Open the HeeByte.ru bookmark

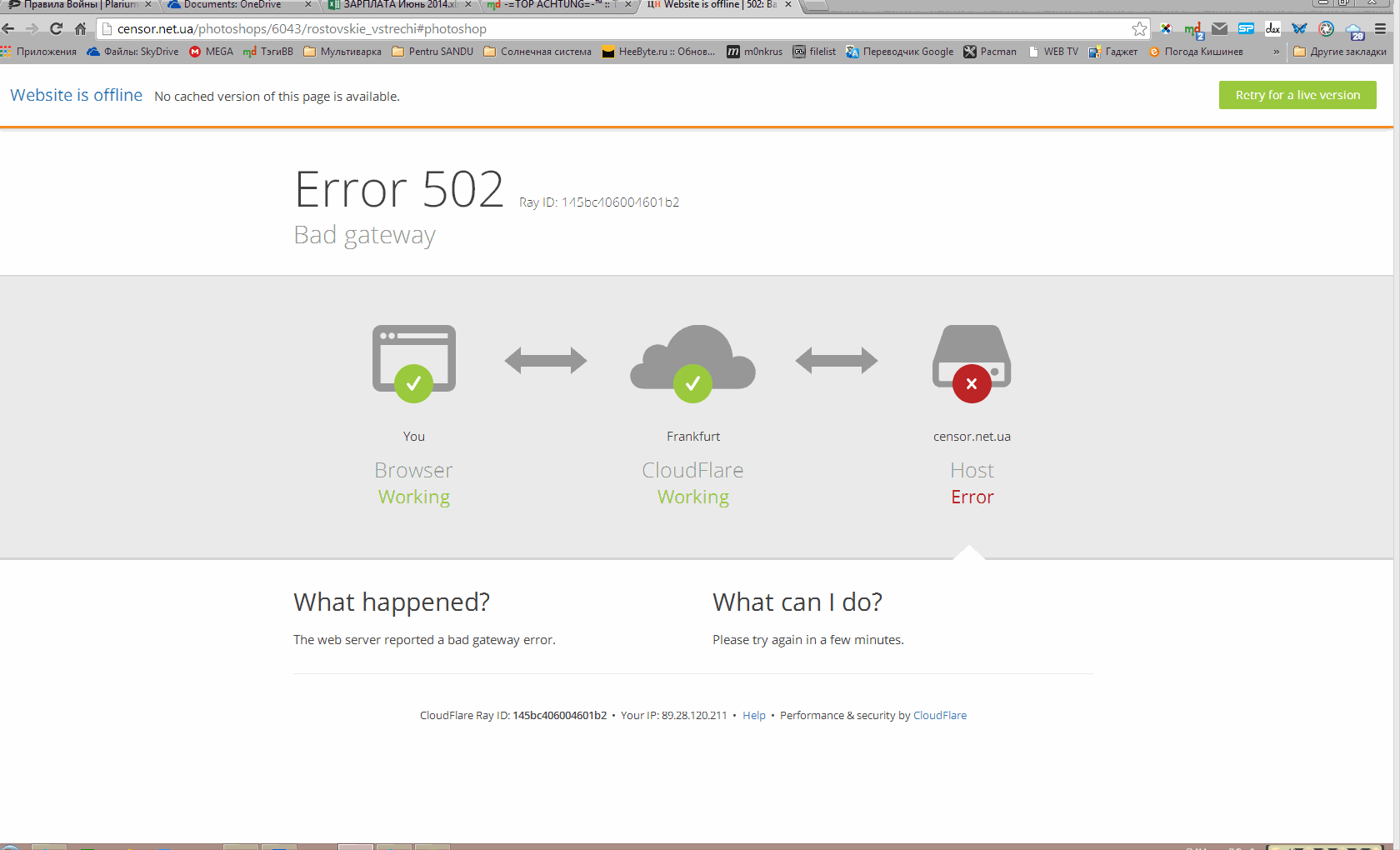coord(658,52)
